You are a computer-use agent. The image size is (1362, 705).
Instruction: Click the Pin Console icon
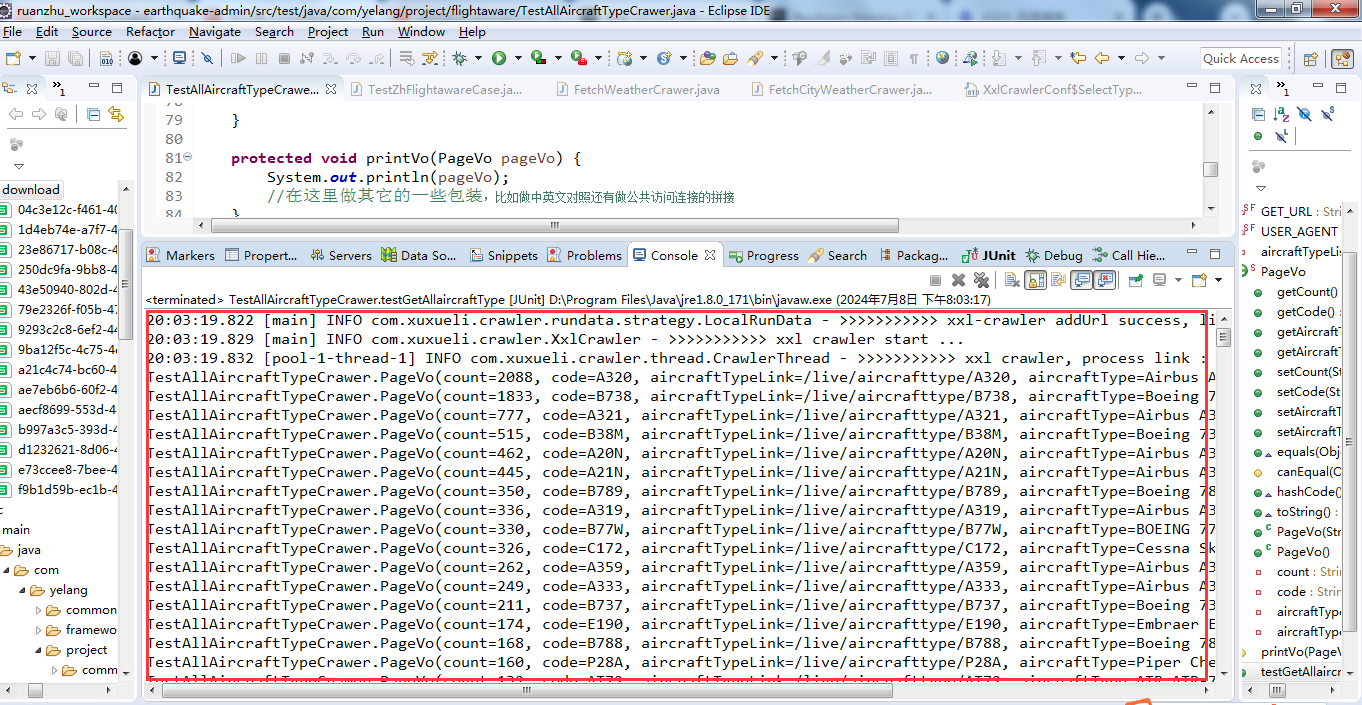coord(1136,280)
